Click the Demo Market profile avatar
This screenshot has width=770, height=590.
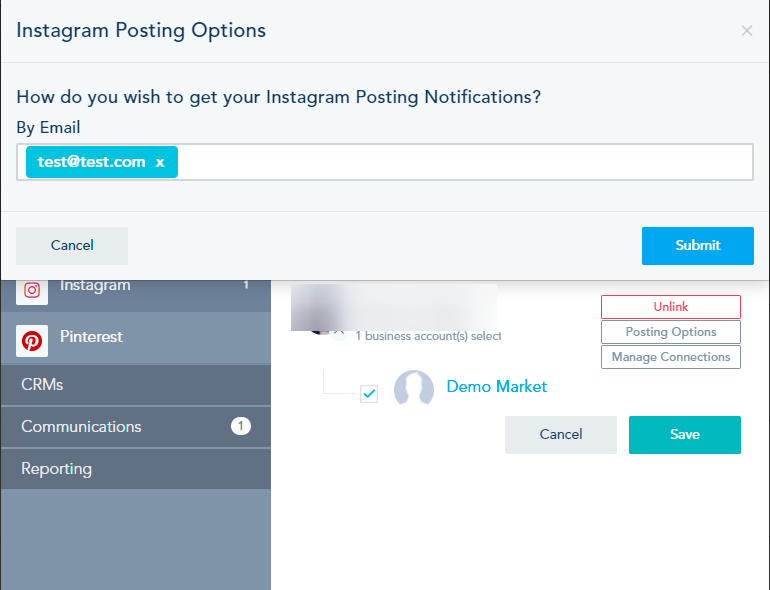point(414,388)
